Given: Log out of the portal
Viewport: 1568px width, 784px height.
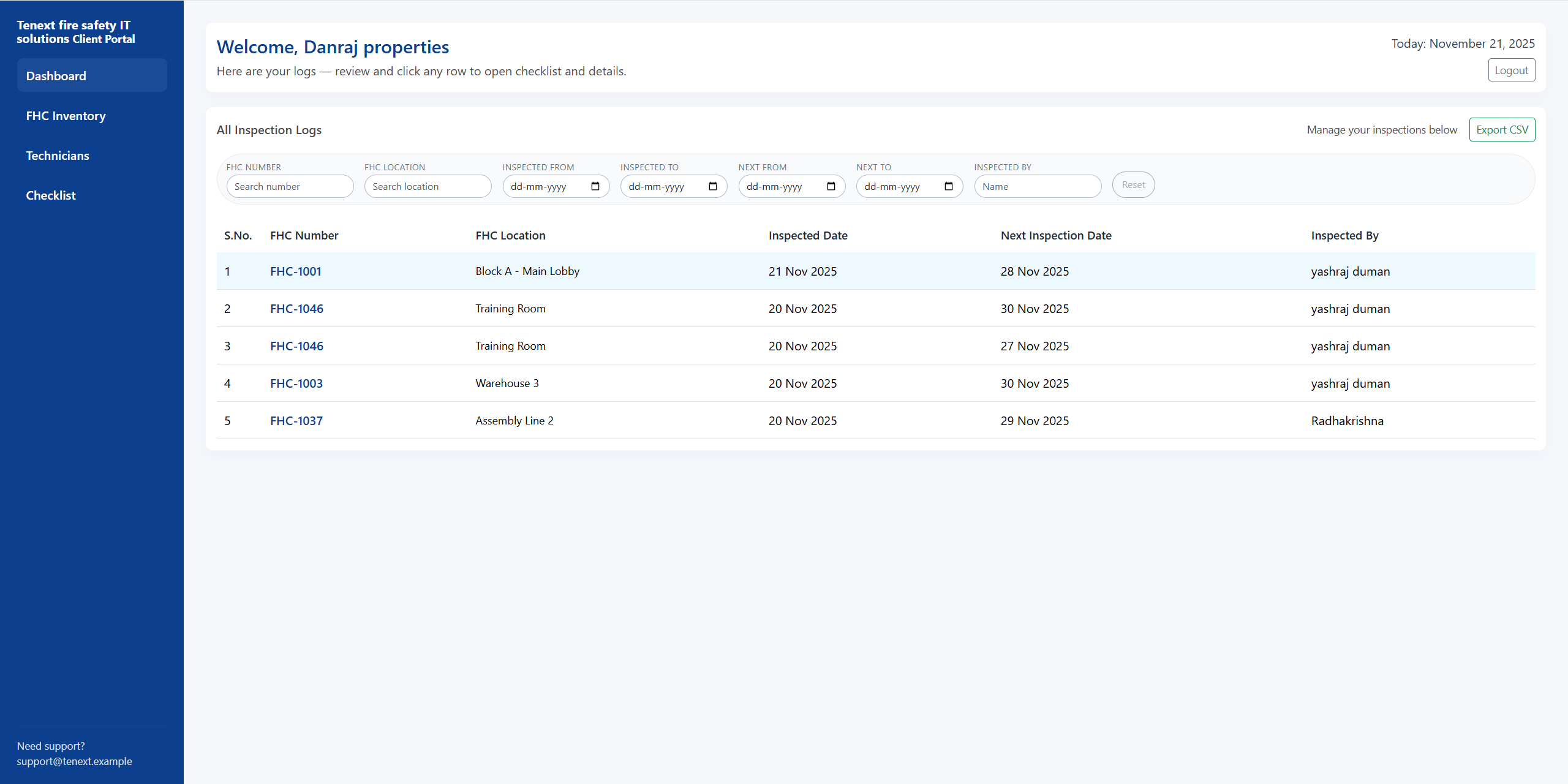Looking at the screenshot, I should pyautogui.click(x=1511, y=69).
